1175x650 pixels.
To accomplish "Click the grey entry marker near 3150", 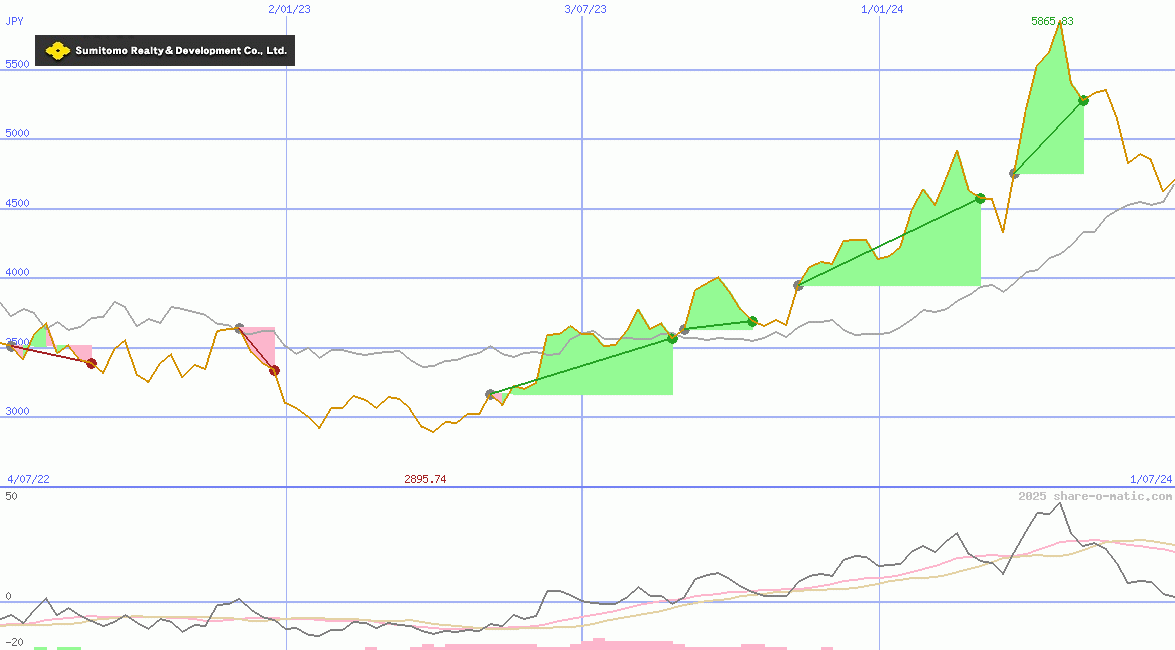I will tap(490, 394).
